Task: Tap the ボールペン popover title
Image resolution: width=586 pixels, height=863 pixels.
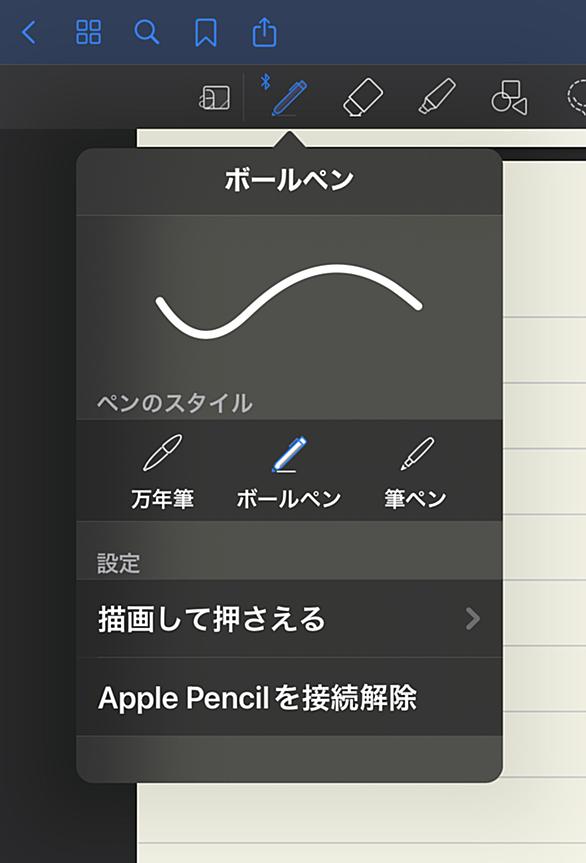Action: [x=289, y=180]
